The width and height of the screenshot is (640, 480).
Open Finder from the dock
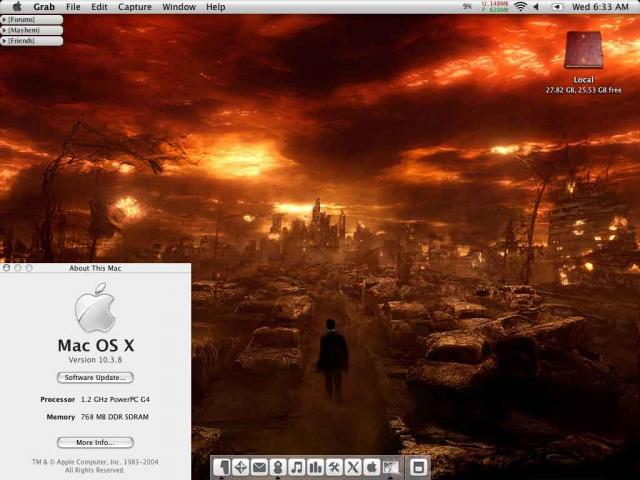222,467
